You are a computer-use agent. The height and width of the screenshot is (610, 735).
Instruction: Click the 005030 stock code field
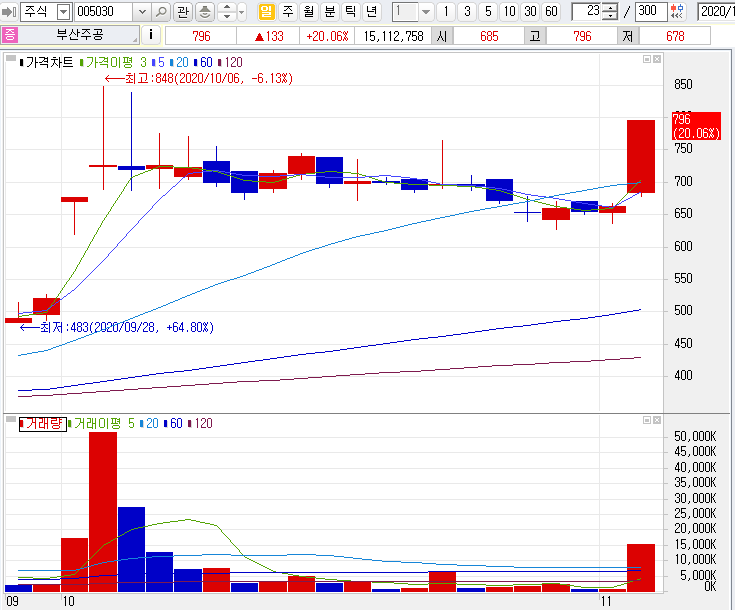point(104,12)
